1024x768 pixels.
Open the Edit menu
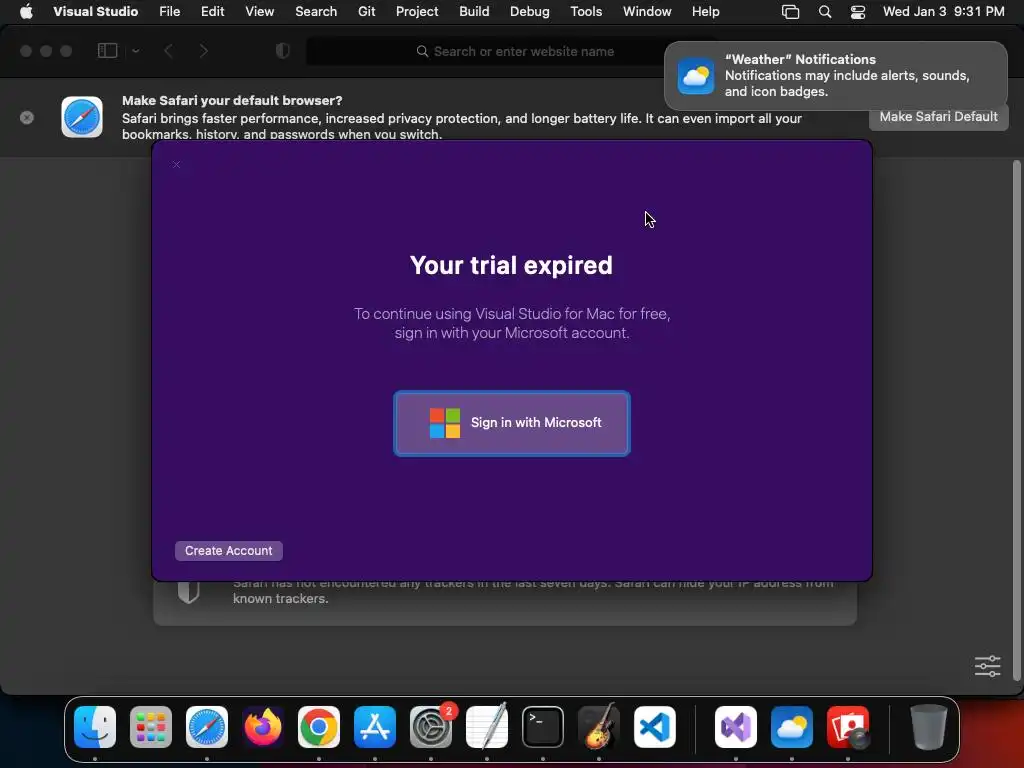coord(212,11)
